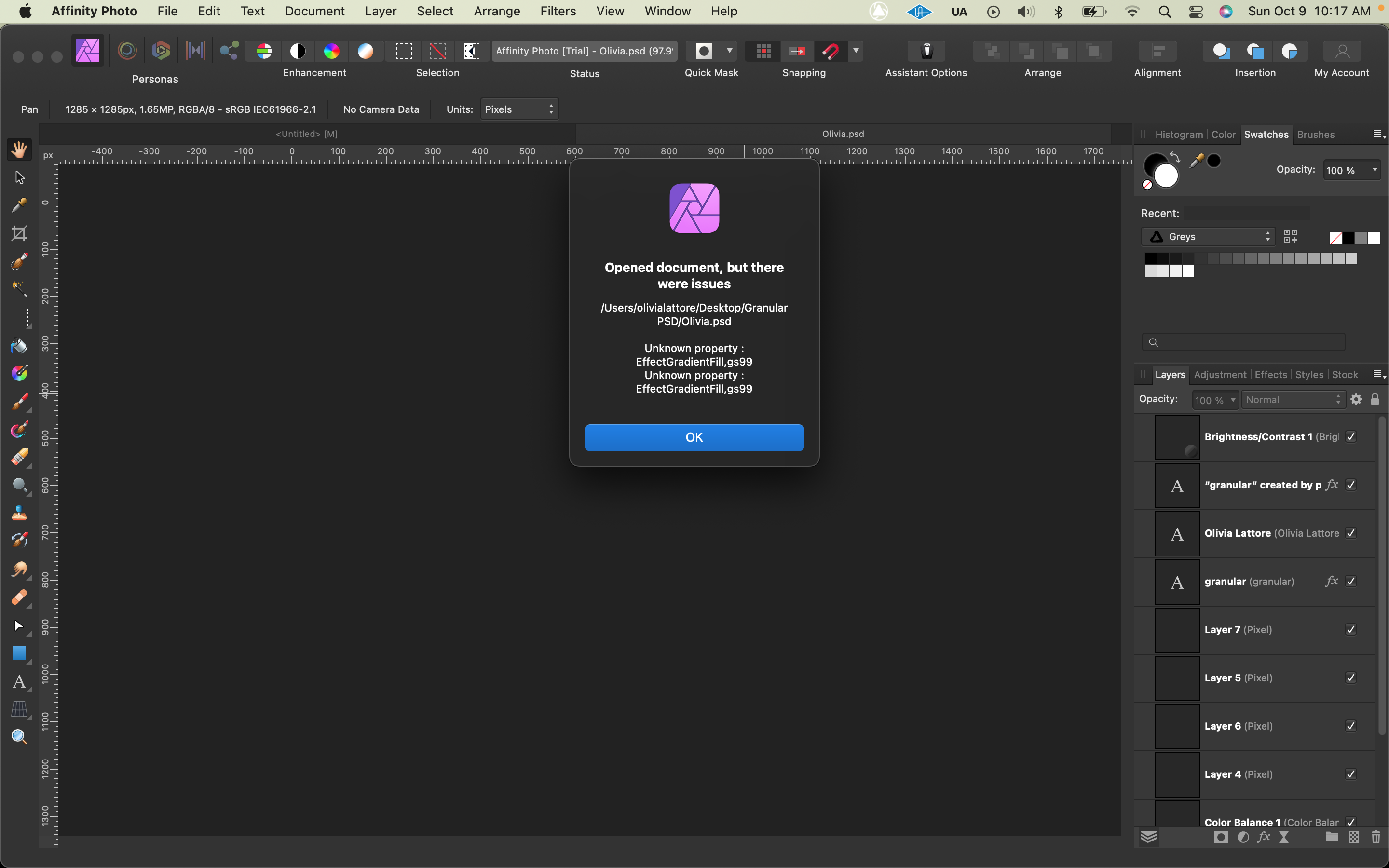Screen dimensions: 1389x868
Task: Delete selected layer with trash icon
Action: pos(1375,837)
